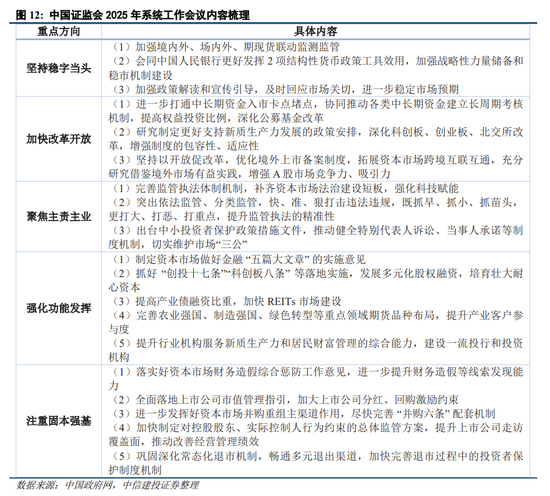Click the line containing "深化公募基金改革"
The image size is (550, 496).
pos(216,118)
